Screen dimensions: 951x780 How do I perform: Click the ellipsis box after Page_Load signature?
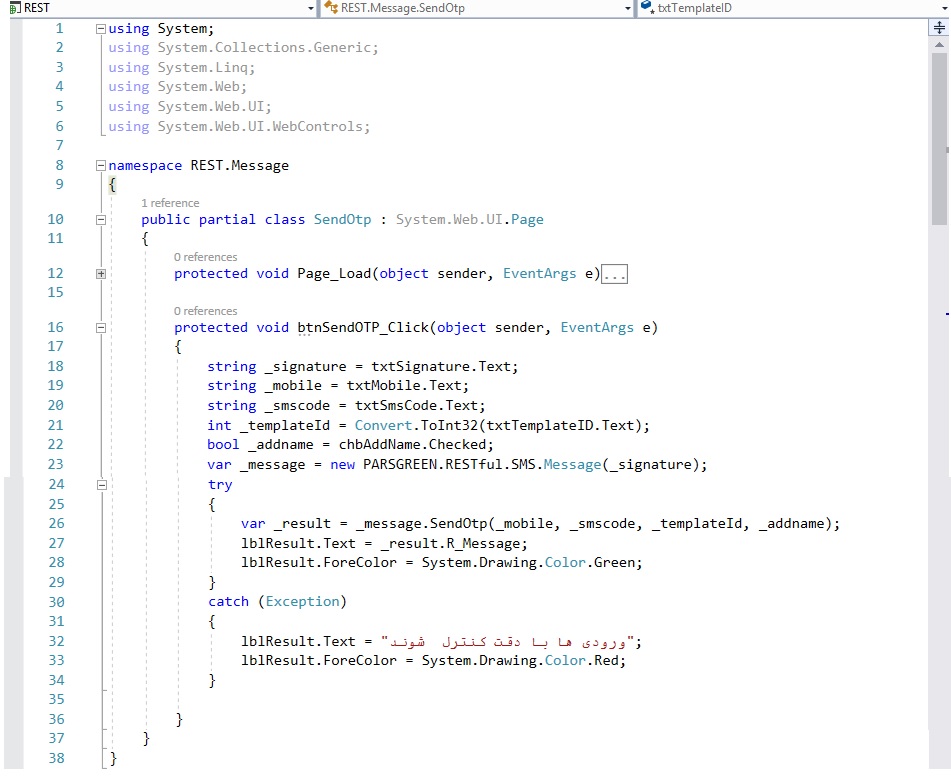[615, 274]
